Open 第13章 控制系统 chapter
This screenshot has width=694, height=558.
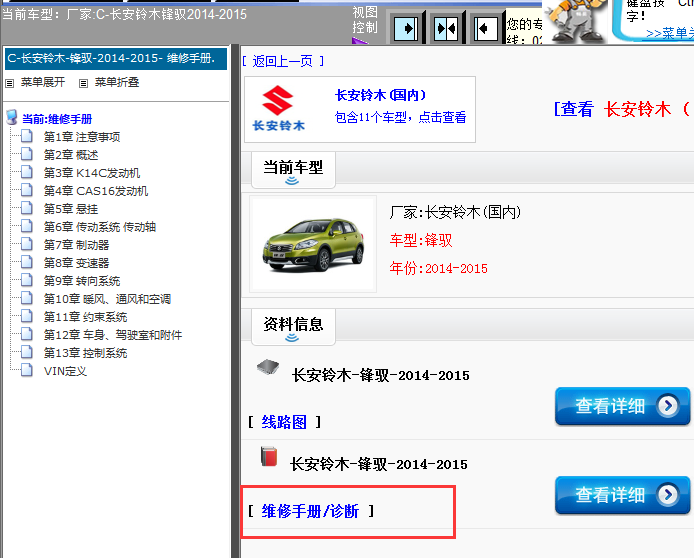pos(85,353)
